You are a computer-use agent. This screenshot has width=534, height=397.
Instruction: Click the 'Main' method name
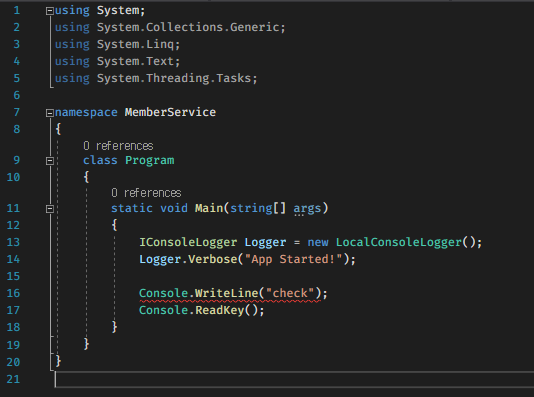tap(209, 208)
